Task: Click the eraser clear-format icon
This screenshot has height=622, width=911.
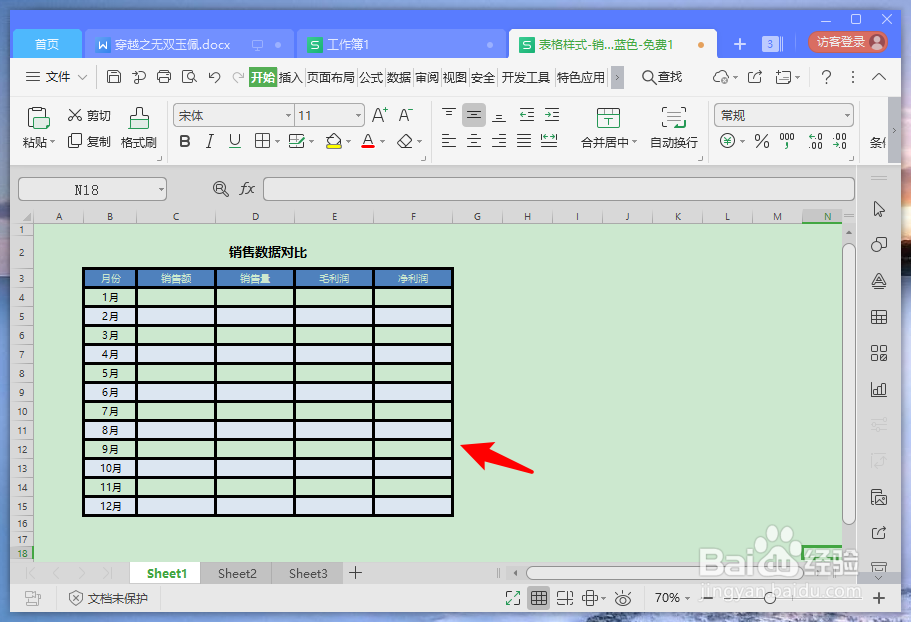Action: coord(405,141)
